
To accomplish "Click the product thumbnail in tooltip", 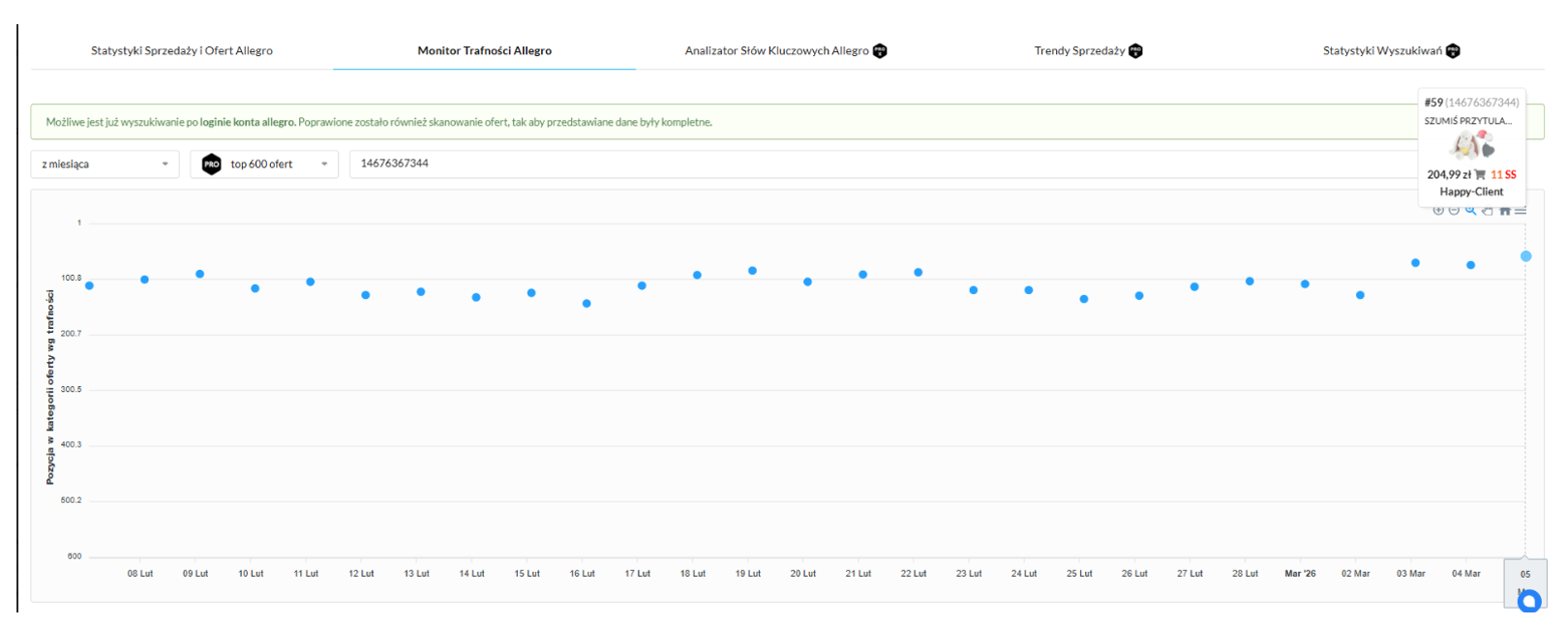I will [x=1471, y=146].
